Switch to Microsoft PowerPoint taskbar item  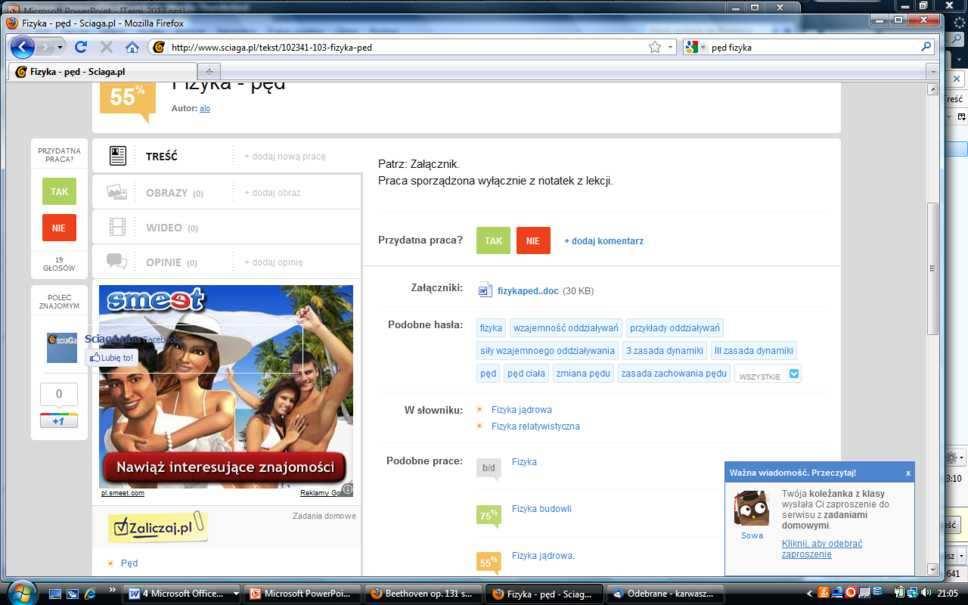[x=302, y=594]
